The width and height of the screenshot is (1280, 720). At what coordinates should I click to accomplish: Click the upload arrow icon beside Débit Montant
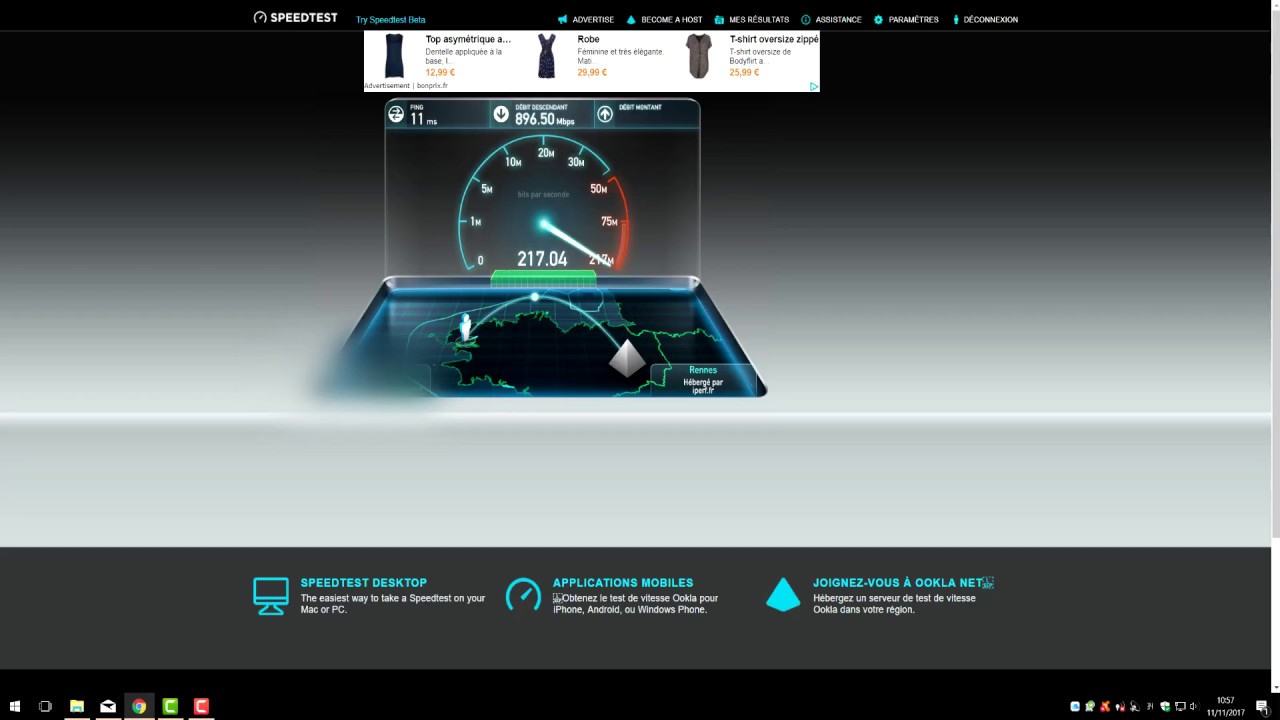pos(605,114)
